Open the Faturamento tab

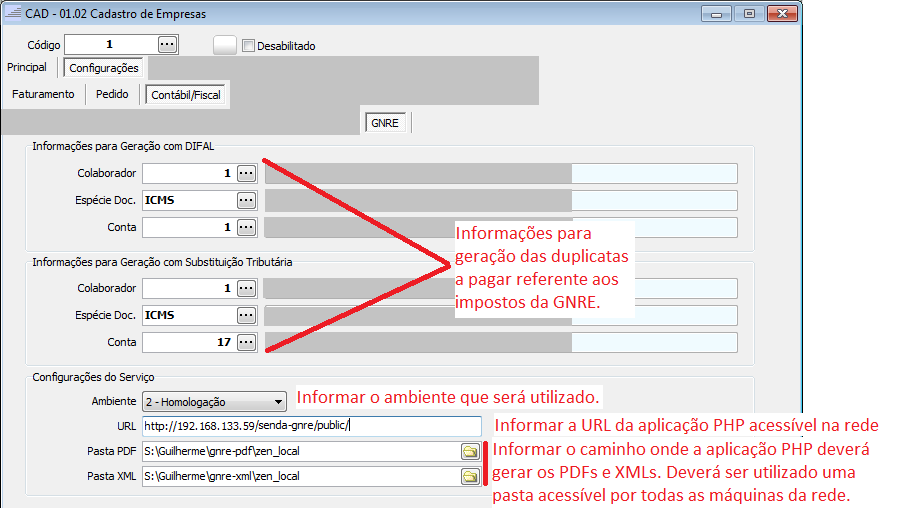pyautogui.click(x=43, y=94)
